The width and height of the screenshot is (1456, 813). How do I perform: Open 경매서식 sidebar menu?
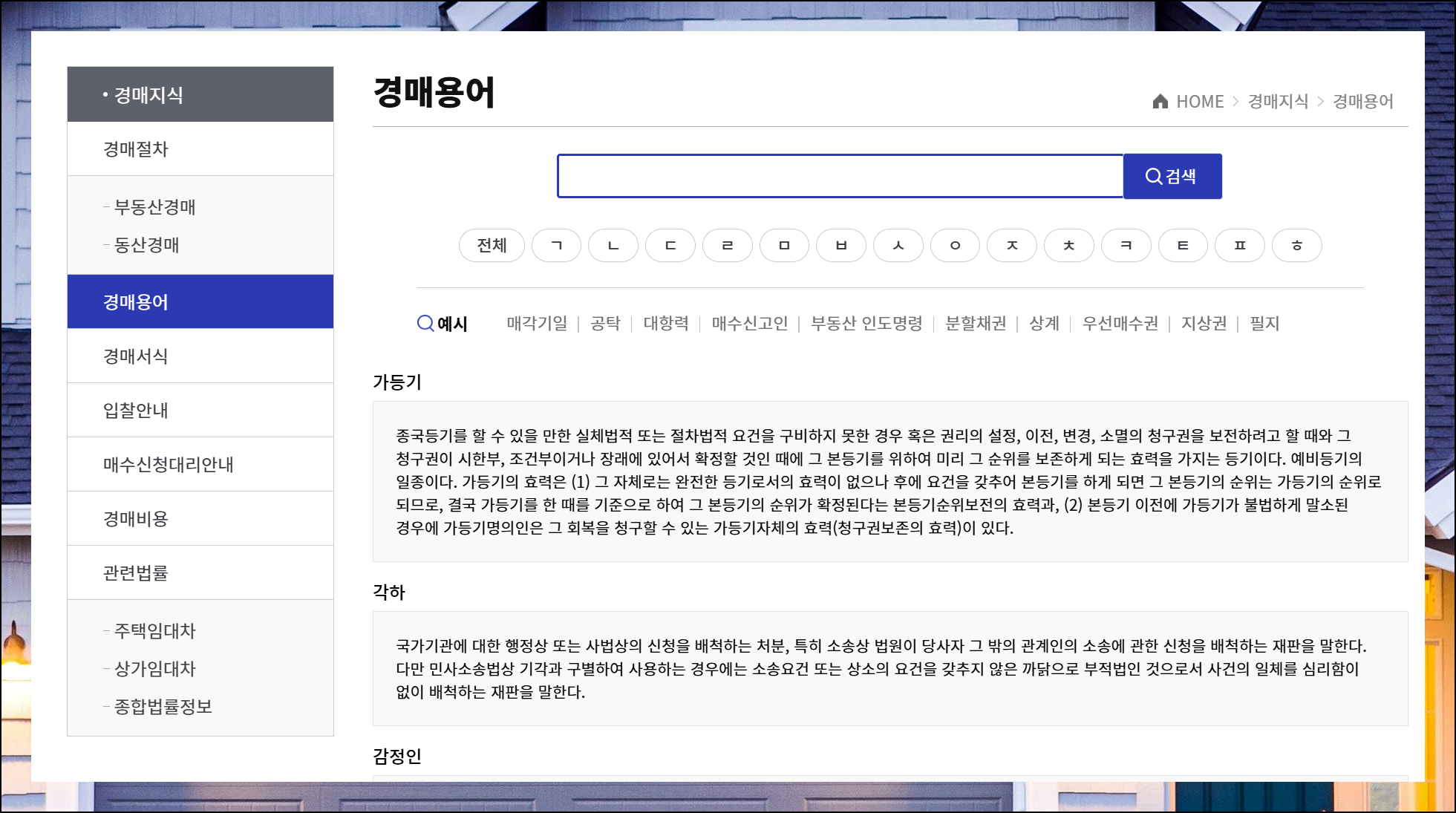pyautogui.click(x=136, y=356)
